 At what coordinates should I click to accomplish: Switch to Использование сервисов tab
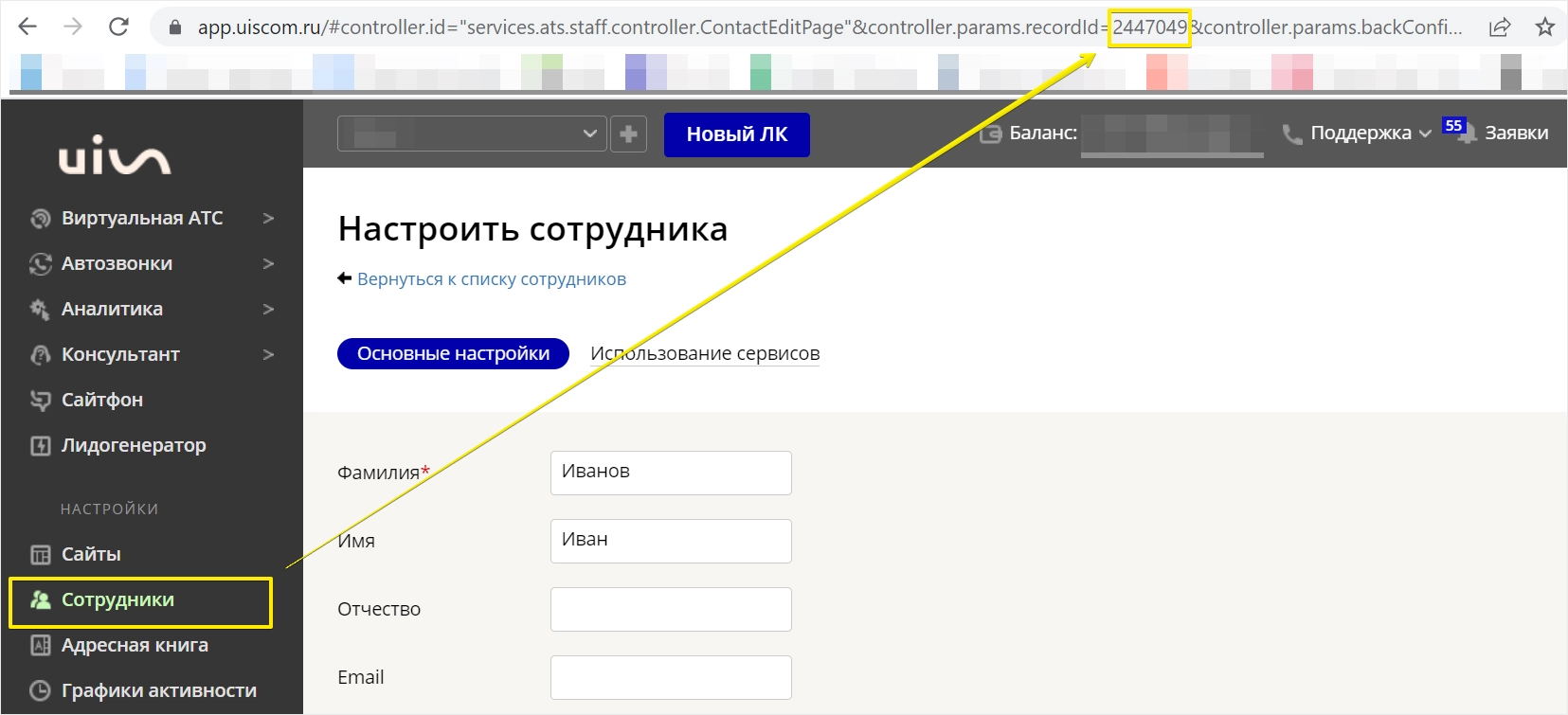click(x=705, y=353)
